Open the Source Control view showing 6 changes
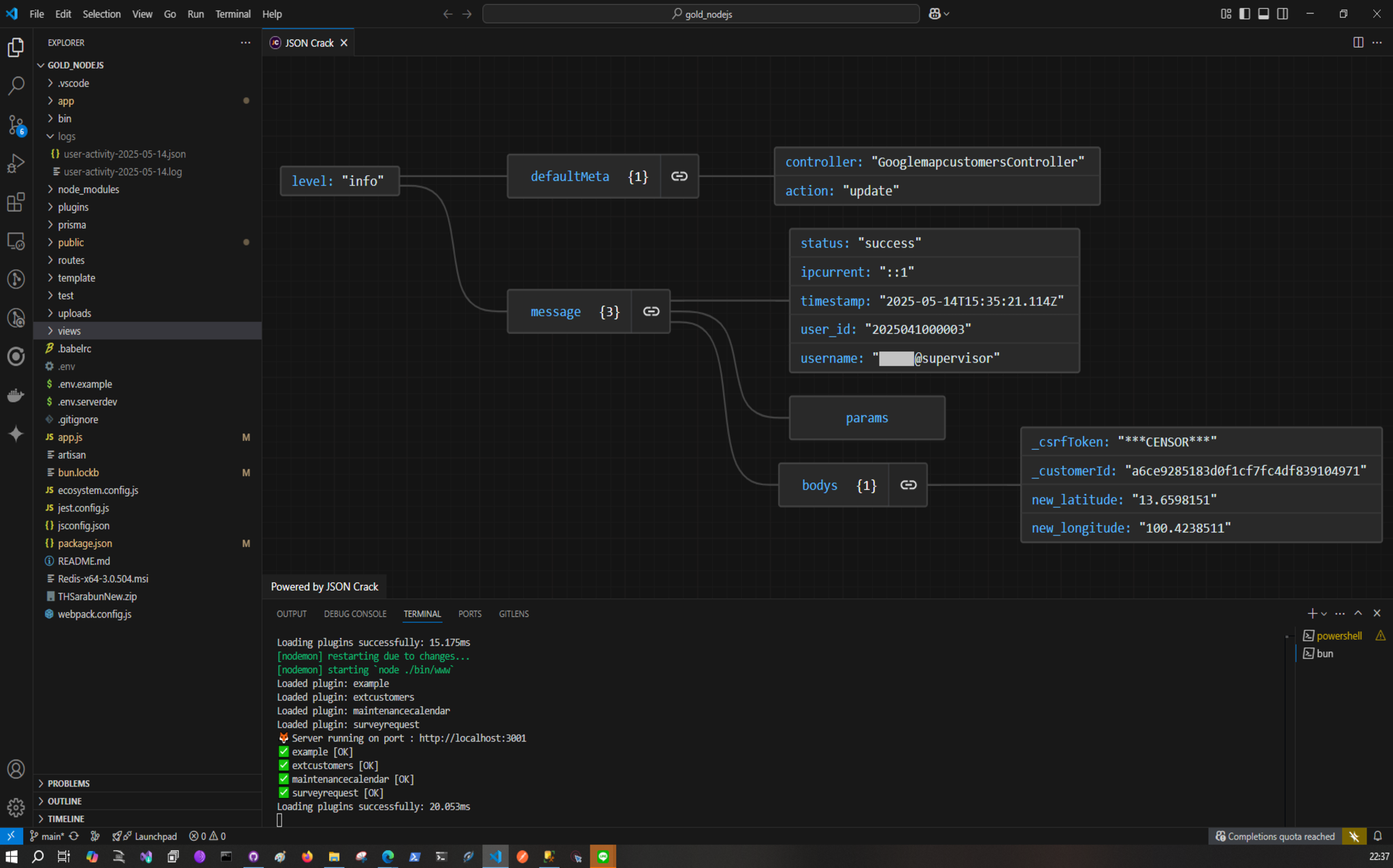This screenshot has width=1393, height=868. click(x=16, y=124)
